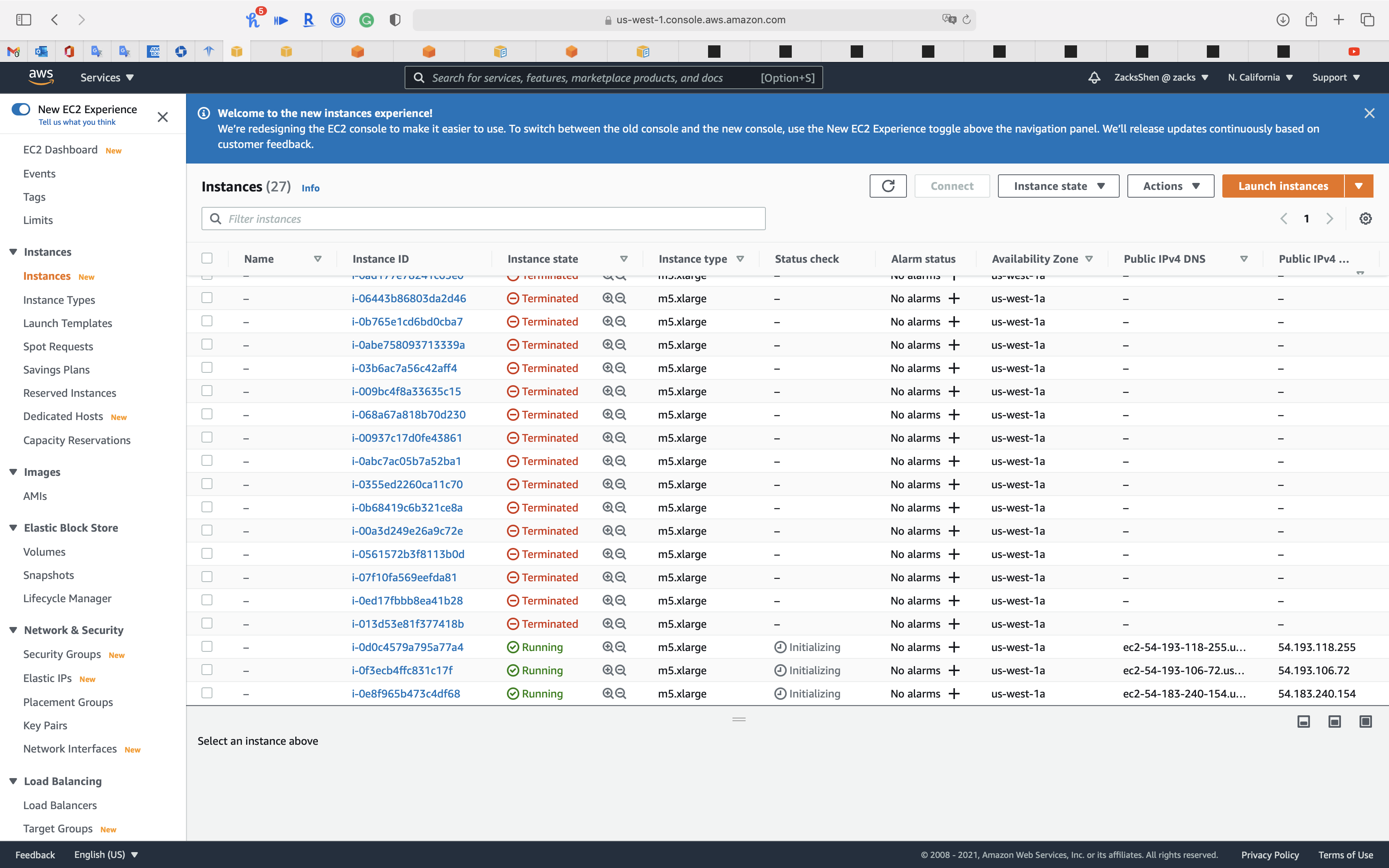Open the Instance state dropdown button
Screen dimensions: 1389x868
click(1058, 186)
